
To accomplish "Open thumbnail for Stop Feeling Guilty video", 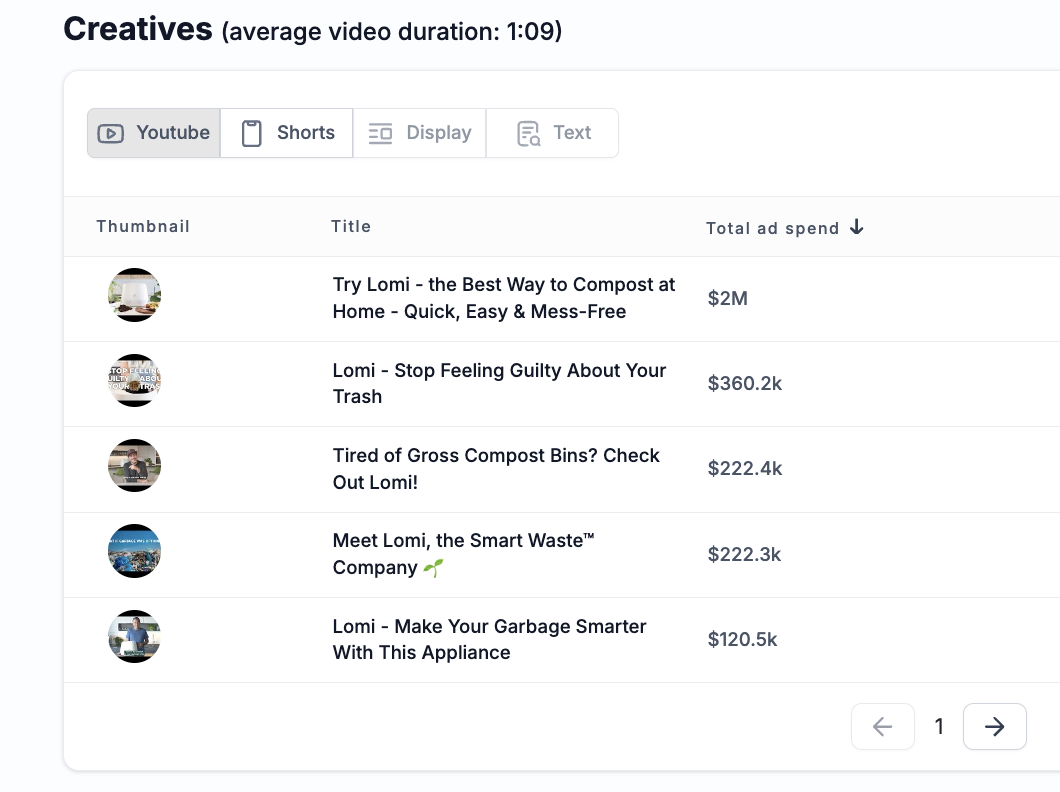I will 135,380.
